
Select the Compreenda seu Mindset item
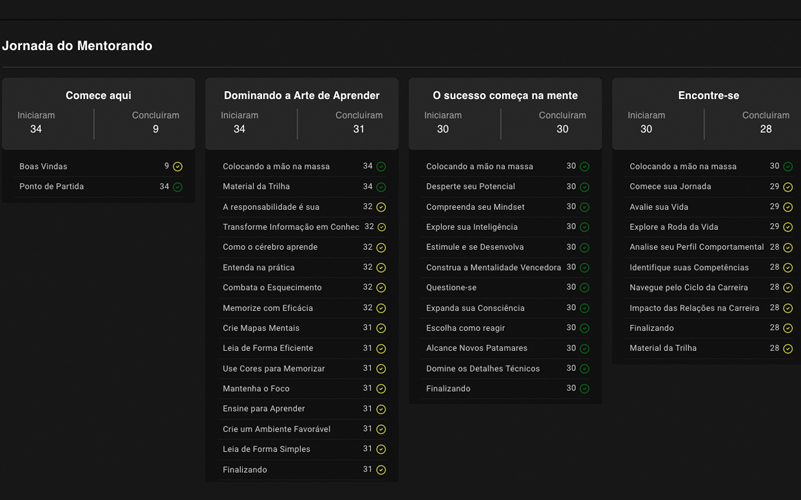(475, 207)
